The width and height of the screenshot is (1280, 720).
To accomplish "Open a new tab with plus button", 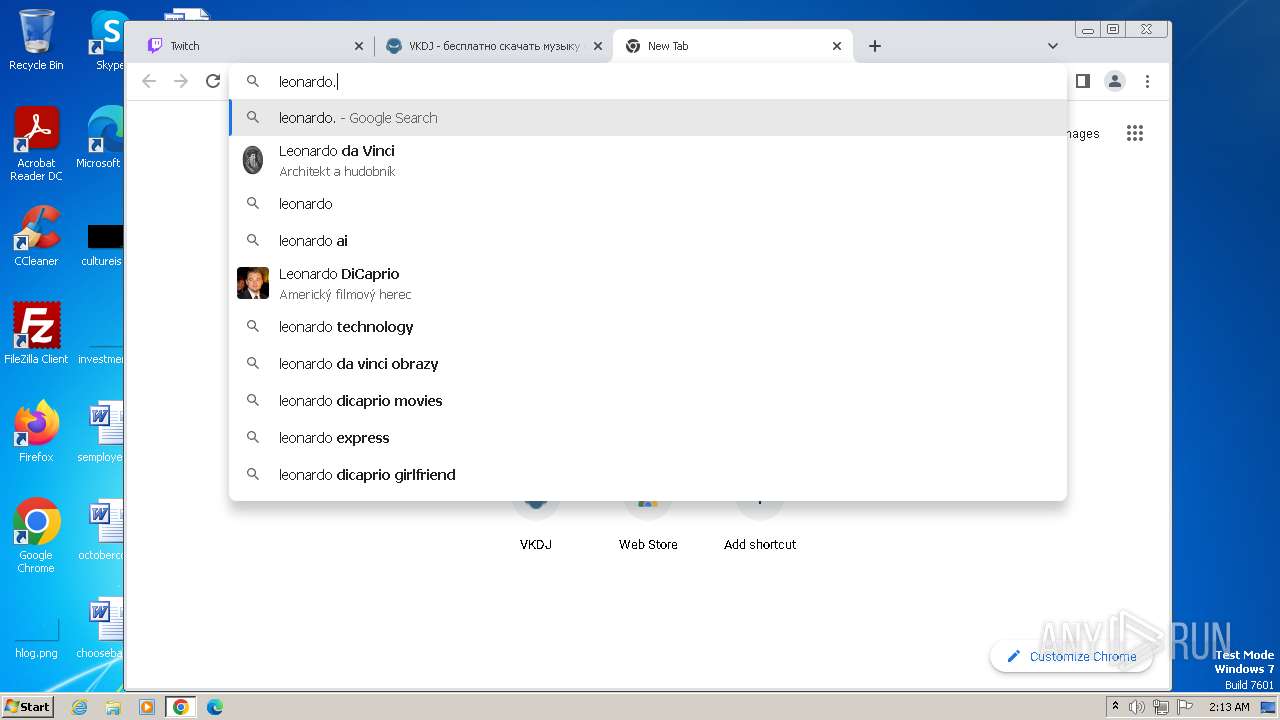I will pyautogui.click(x=875, y=46).
